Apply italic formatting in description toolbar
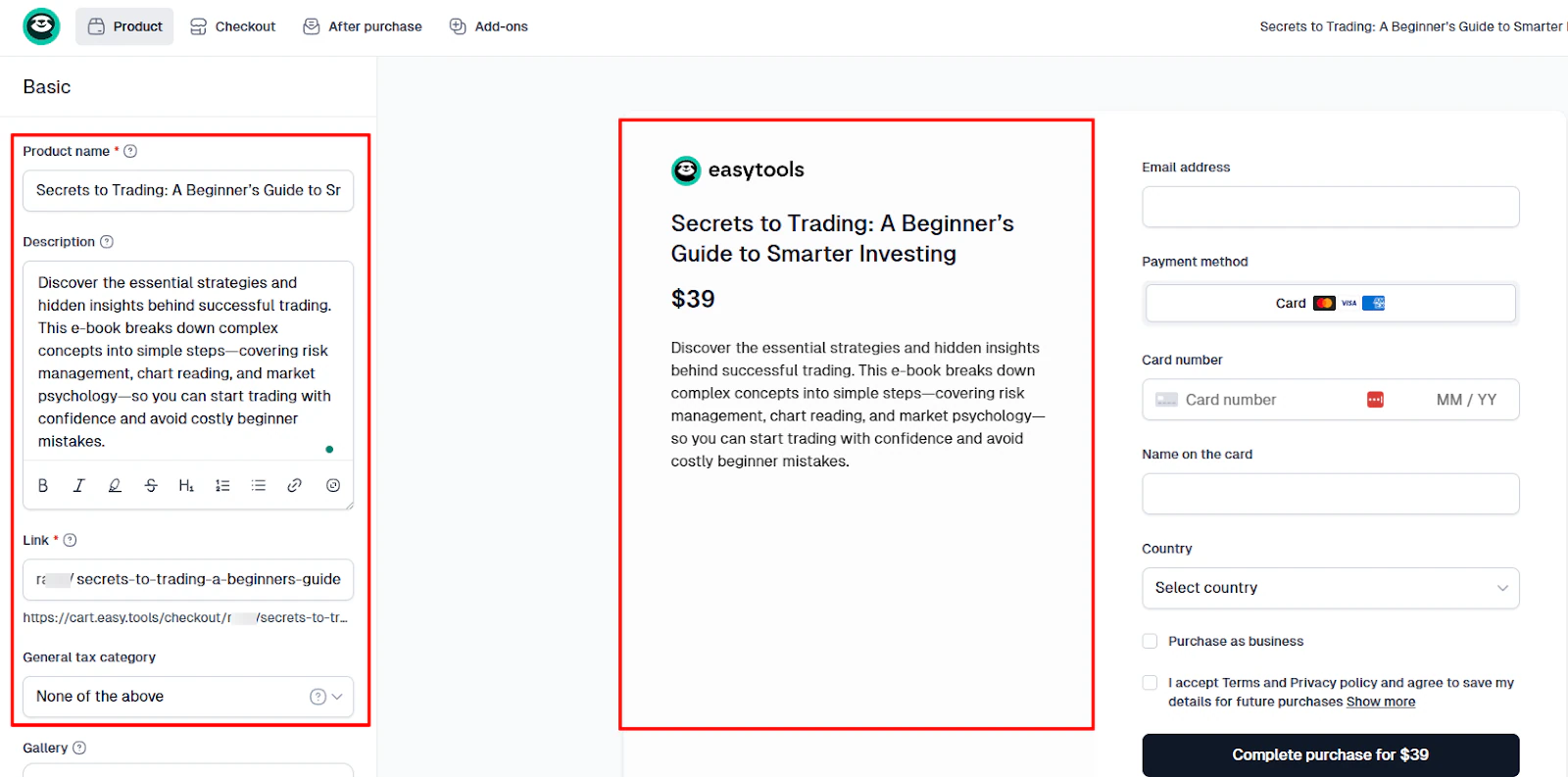 click(x=78, y=485)
